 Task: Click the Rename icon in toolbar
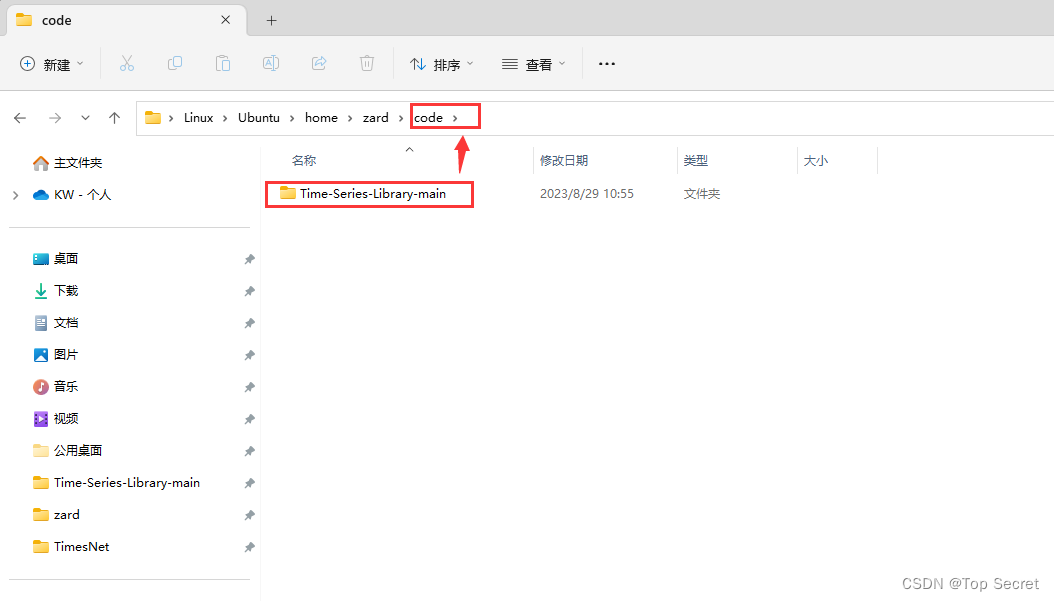271,64
